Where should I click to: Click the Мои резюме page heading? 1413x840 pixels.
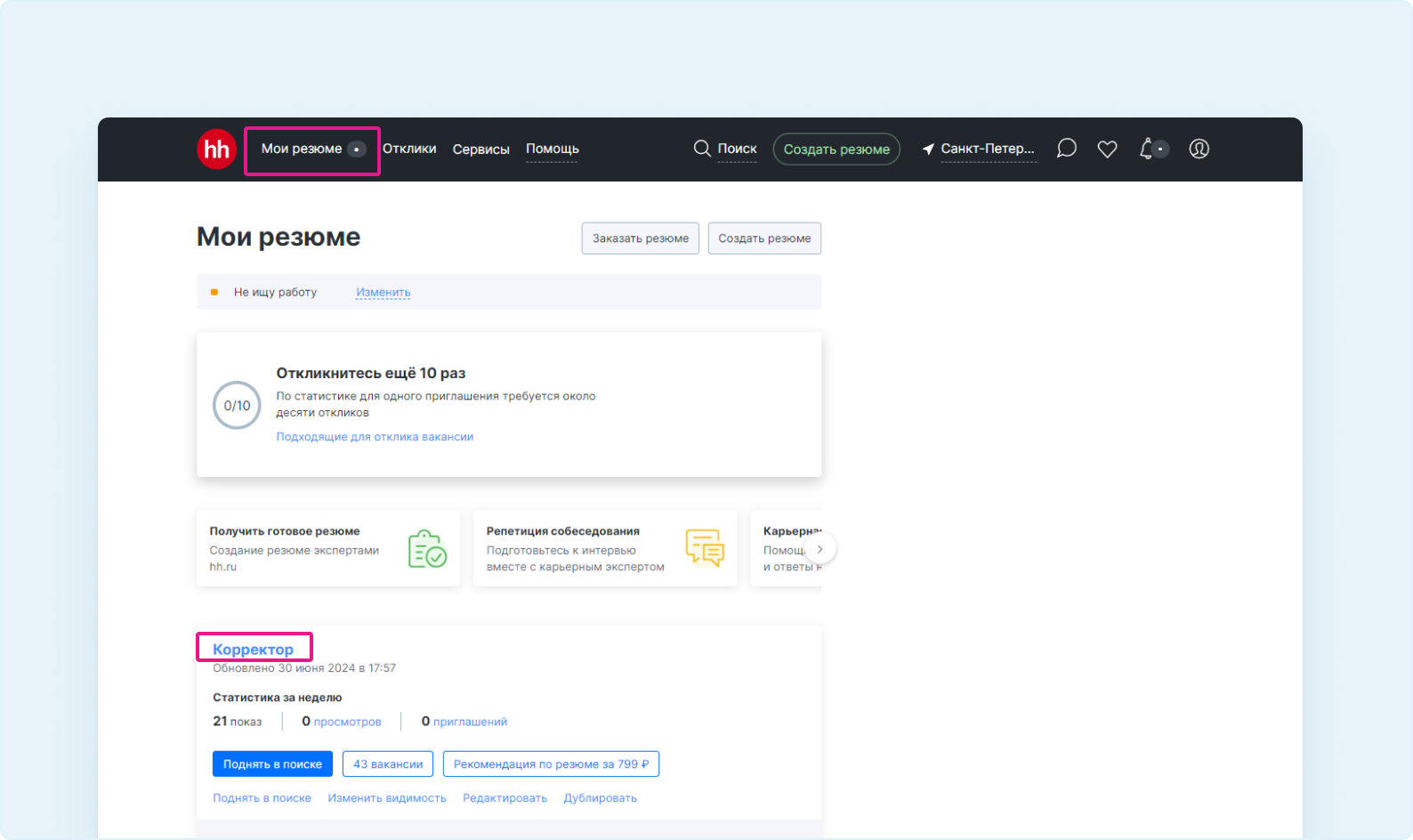point(279,237)
